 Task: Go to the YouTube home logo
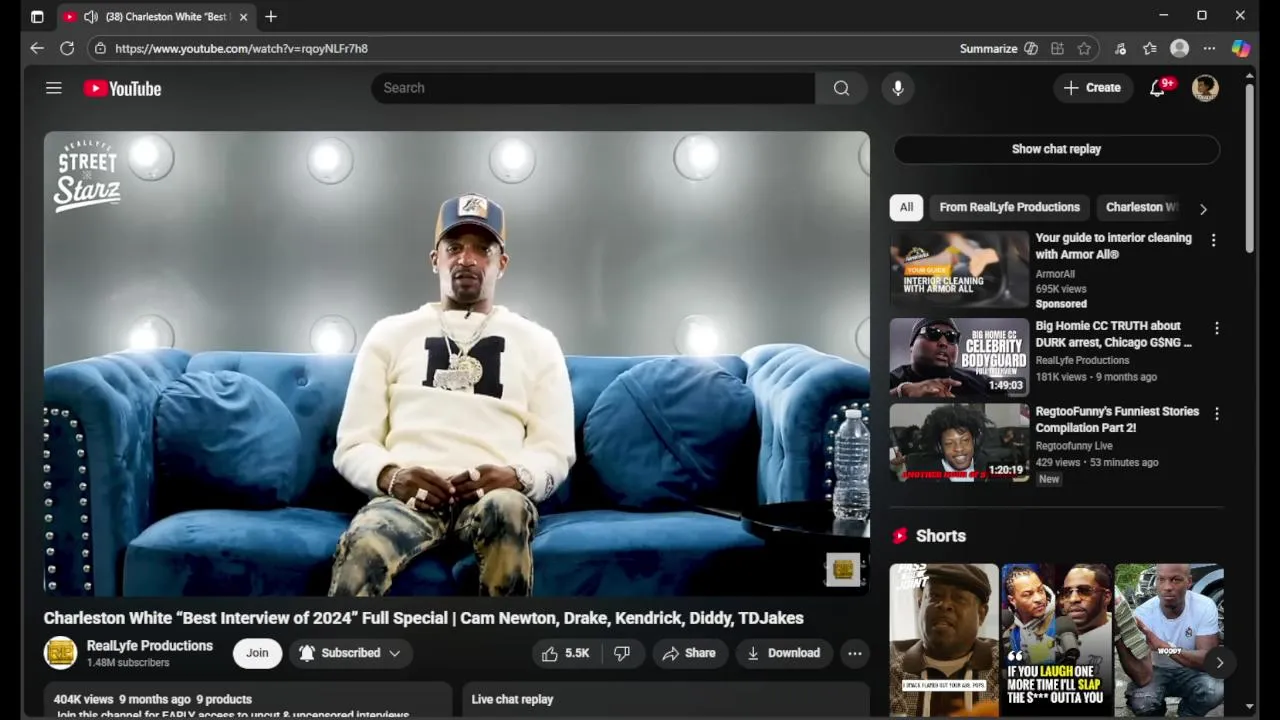pos(122,88)
